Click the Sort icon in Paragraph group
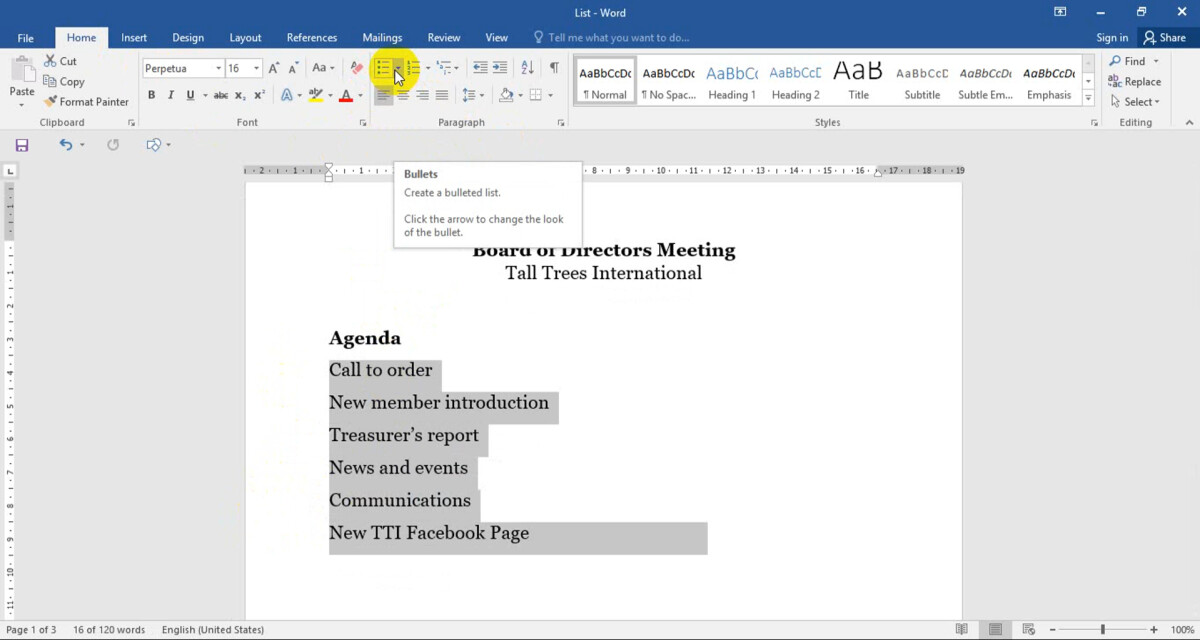Image resolution: width=1200 pixels, height=640 pixels. (527, 68)
